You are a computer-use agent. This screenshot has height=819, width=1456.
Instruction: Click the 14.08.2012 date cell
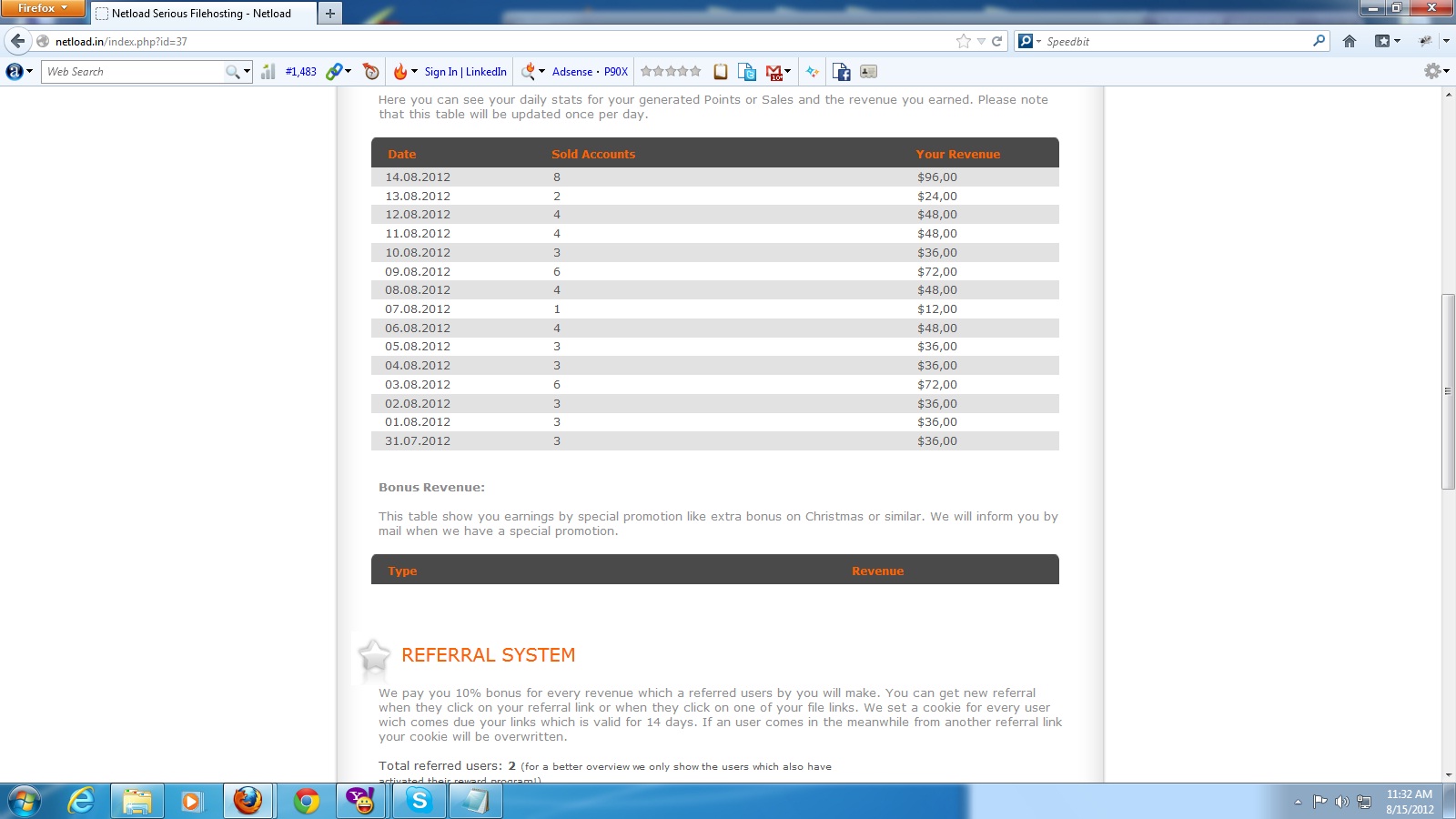418,177
